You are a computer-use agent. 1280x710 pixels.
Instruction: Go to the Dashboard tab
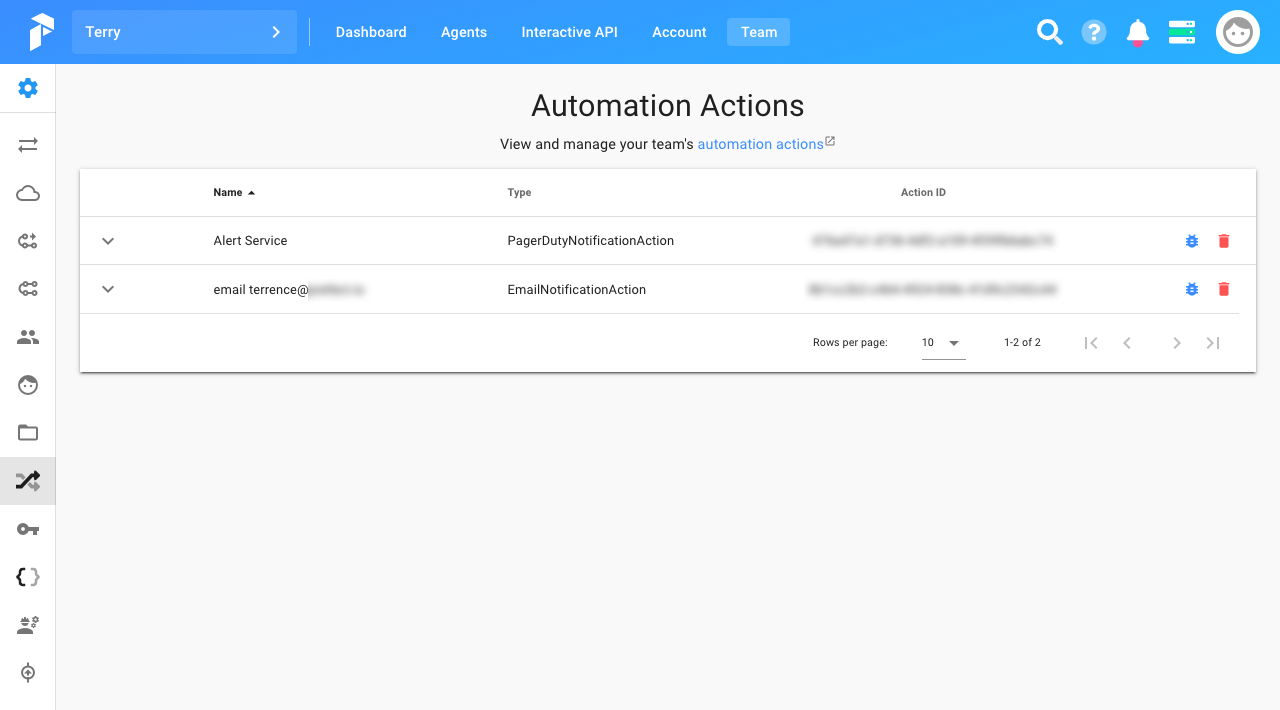coord(371,32)
